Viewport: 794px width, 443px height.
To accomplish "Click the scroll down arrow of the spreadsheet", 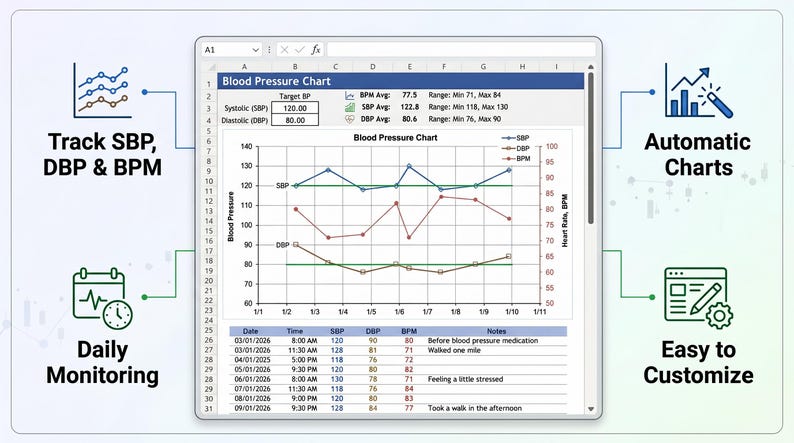I will click(x=590, y=409).
